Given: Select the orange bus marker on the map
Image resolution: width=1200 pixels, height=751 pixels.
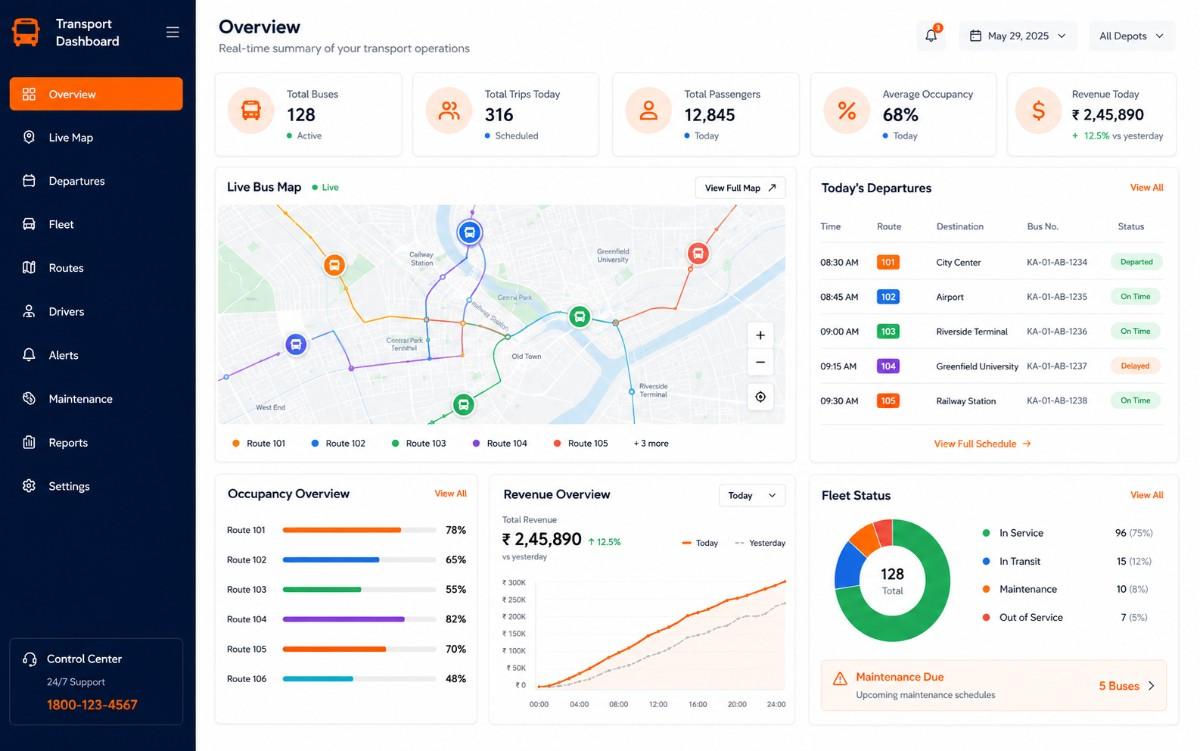Looking at the screenshot, I should pos(334,265).
